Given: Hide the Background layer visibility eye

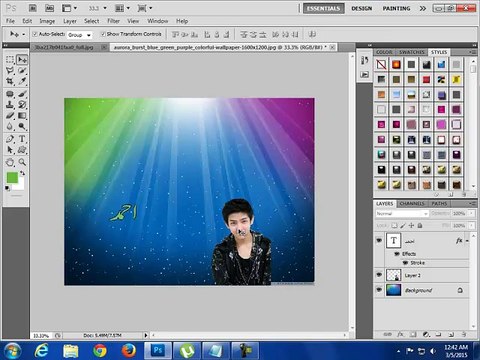Looking at the screenshot, I should coord(379,290).
